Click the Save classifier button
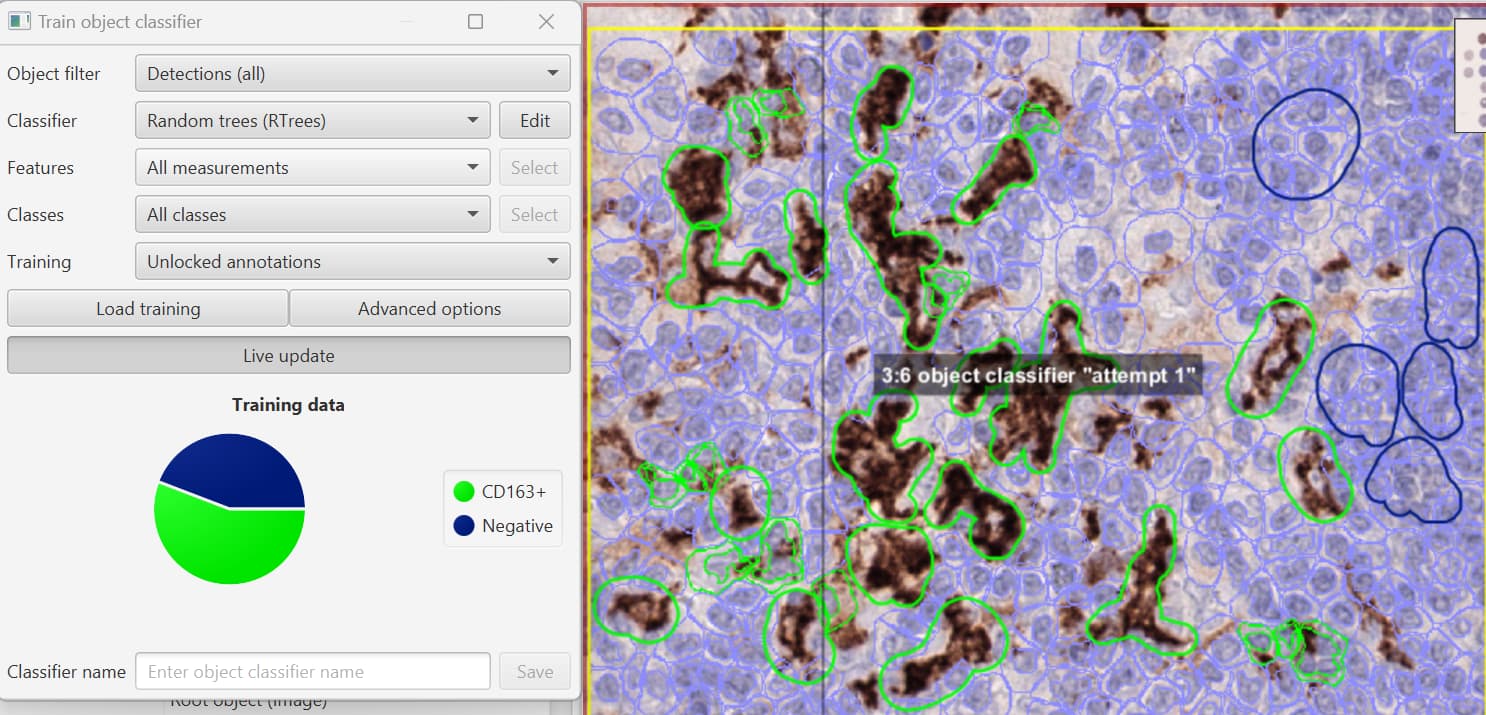Screen dimensions: 1486x715 pyautogui.click(x=534, y=671)
